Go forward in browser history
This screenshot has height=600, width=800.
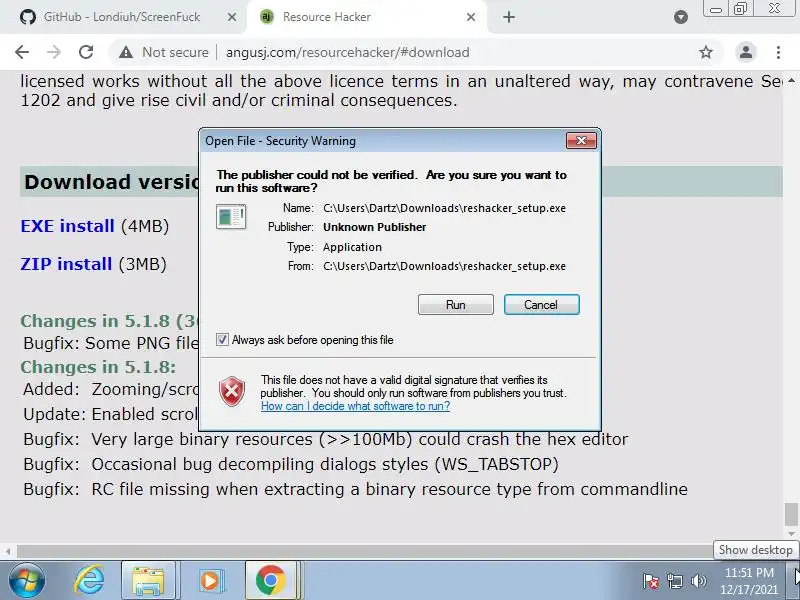pos(54,52)
